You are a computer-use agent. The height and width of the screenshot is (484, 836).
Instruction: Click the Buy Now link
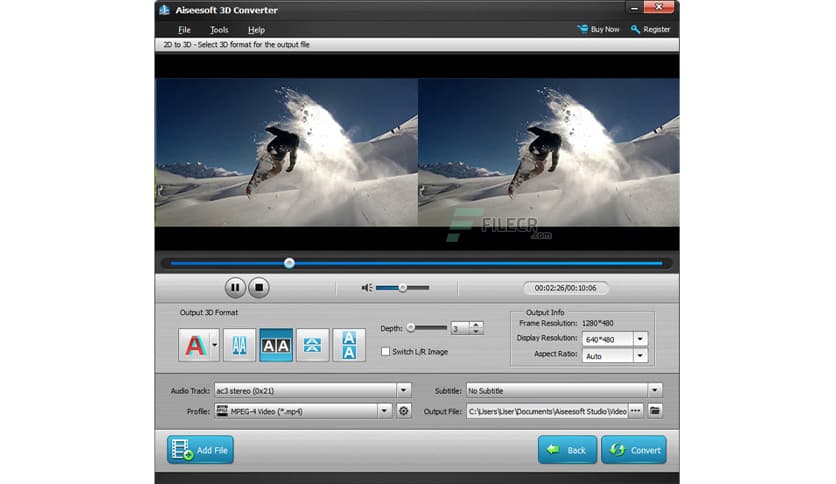point(598,29)
